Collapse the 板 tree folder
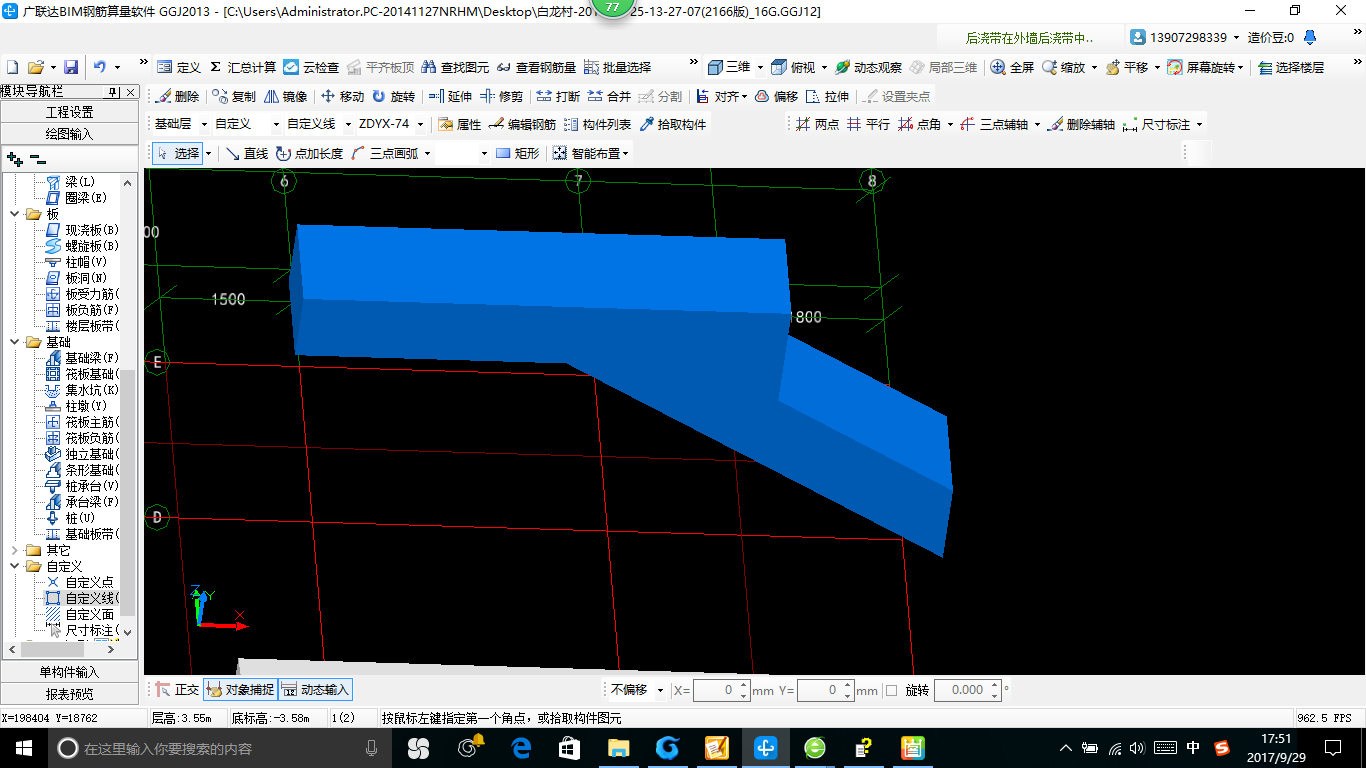 (x=14, y=214)
